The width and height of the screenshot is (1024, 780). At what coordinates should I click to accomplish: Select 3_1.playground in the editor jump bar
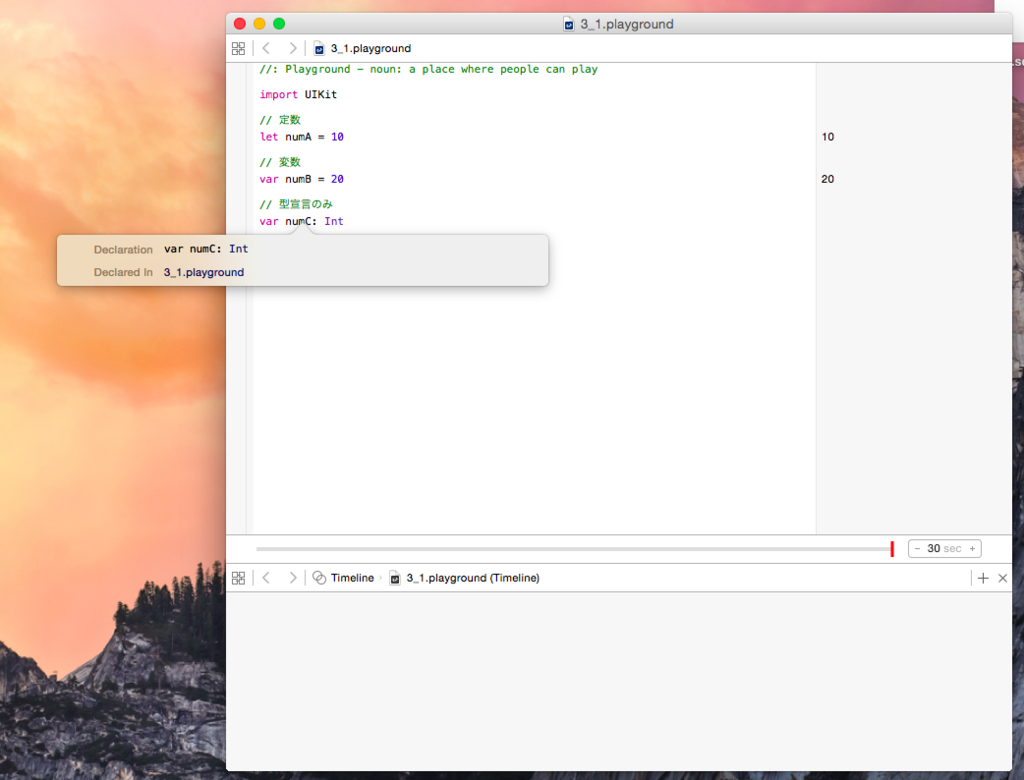[x=370, y=48]
